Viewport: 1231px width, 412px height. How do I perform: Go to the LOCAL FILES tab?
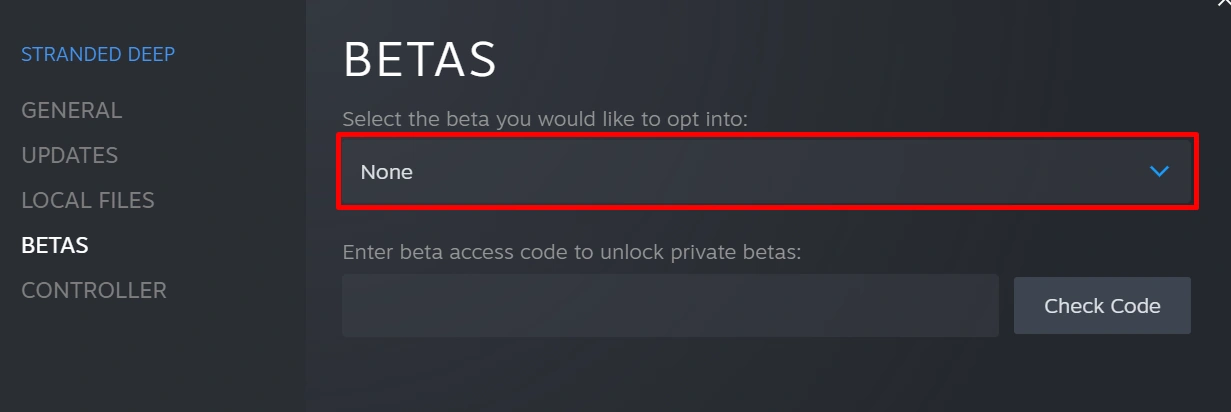88,200
